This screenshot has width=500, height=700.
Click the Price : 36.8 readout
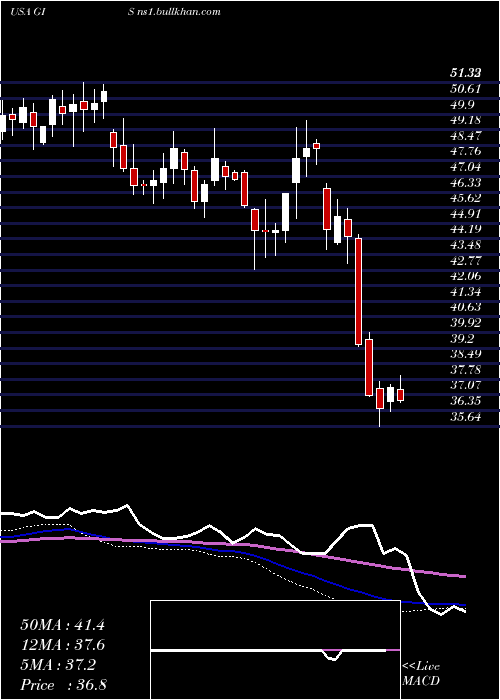(63, 685)
